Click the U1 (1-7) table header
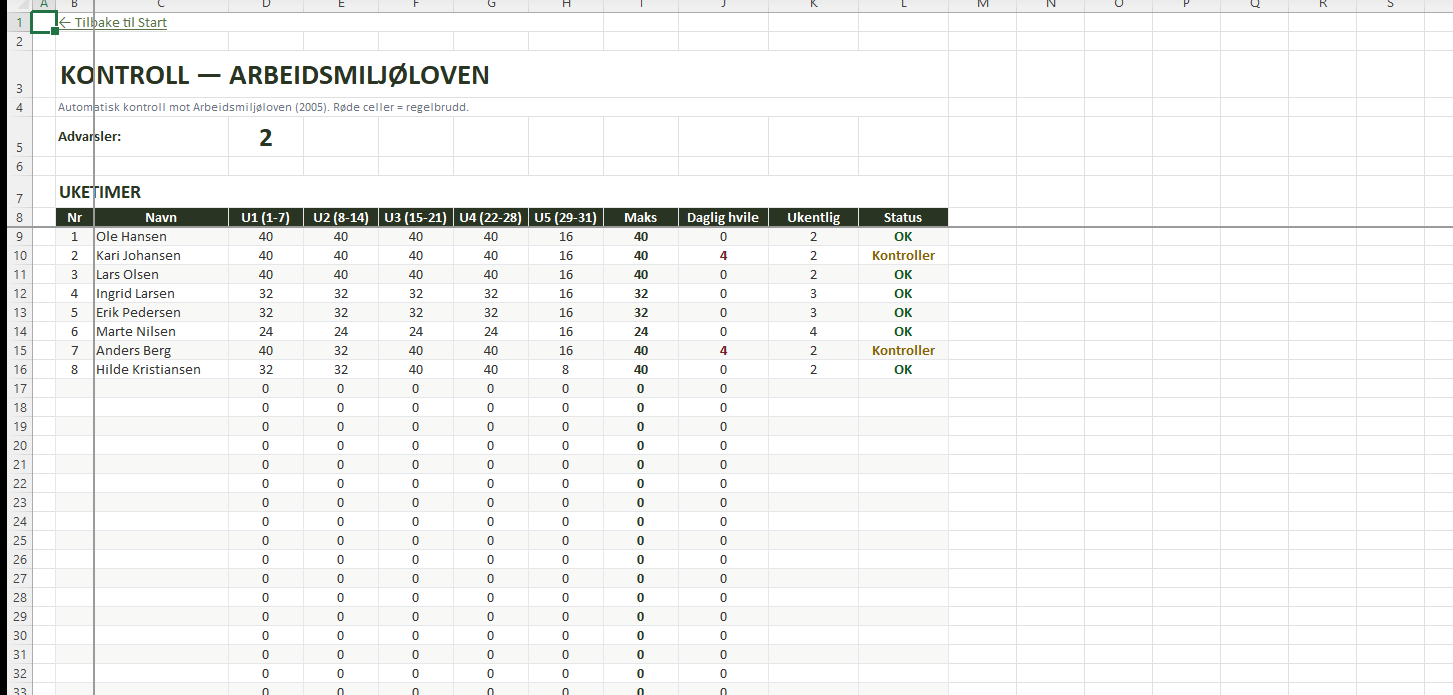The height and width of the screenshot is (695, 1453). (265, 217)
